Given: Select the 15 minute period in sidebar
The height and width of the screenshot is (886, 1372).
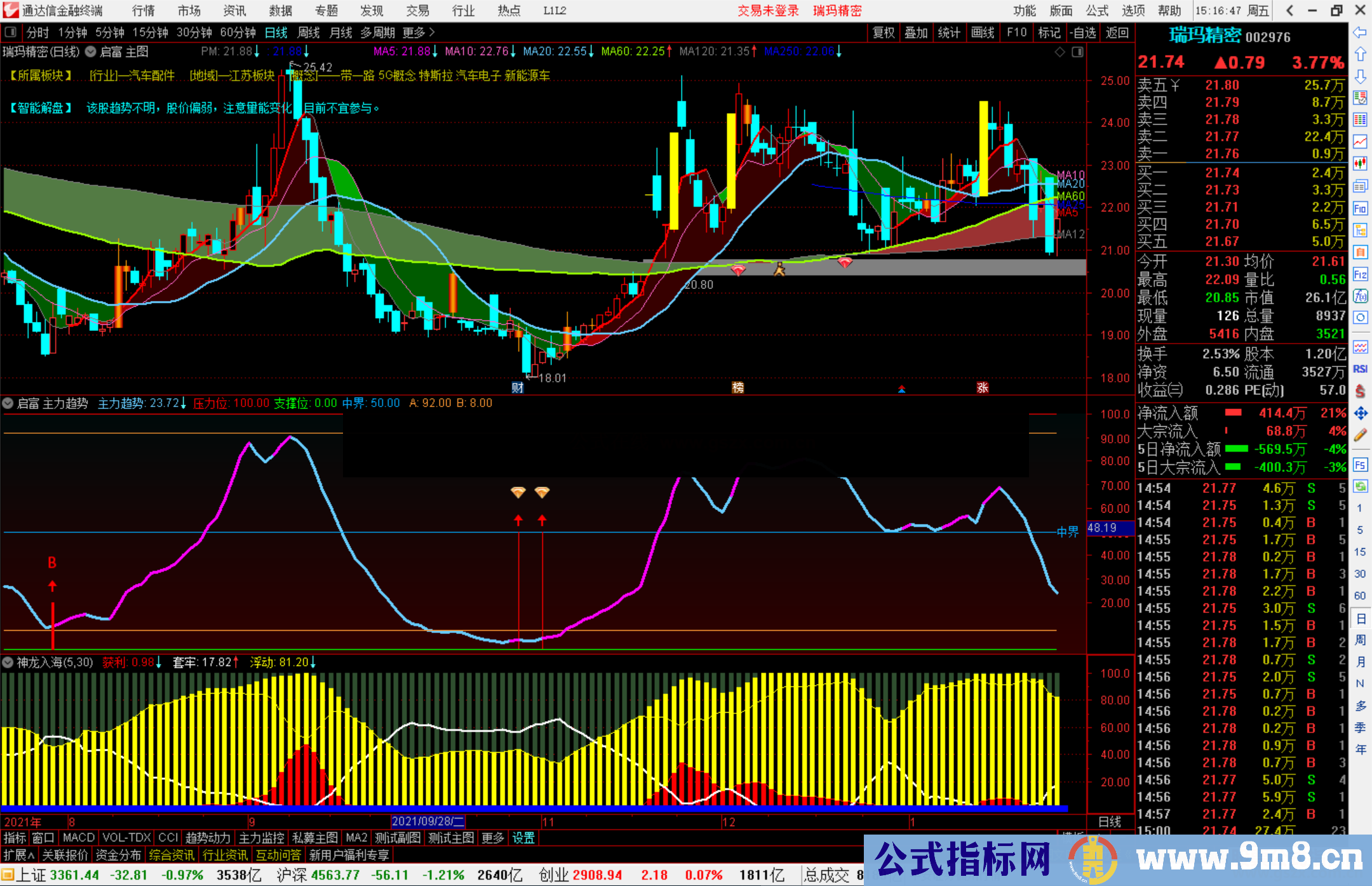Looking at the screenshot, I should (x=1360, y=551).
